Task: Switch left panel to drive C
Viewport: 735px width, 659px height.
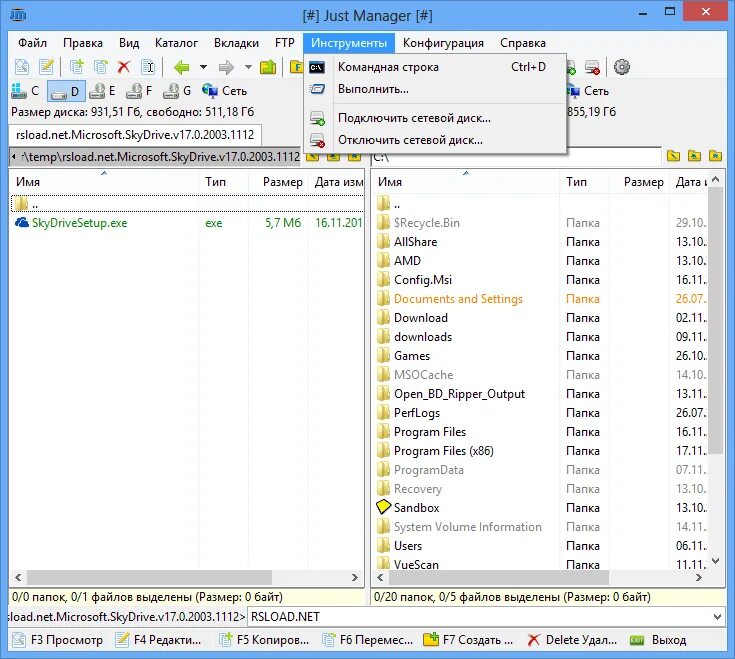Action: 26,91
